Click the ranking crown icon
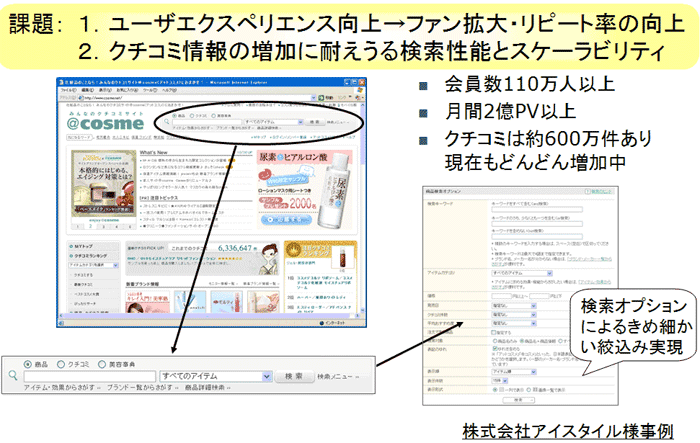Image resolution: width=700 pixels, height=443 pixels. (x=292, y=250)
